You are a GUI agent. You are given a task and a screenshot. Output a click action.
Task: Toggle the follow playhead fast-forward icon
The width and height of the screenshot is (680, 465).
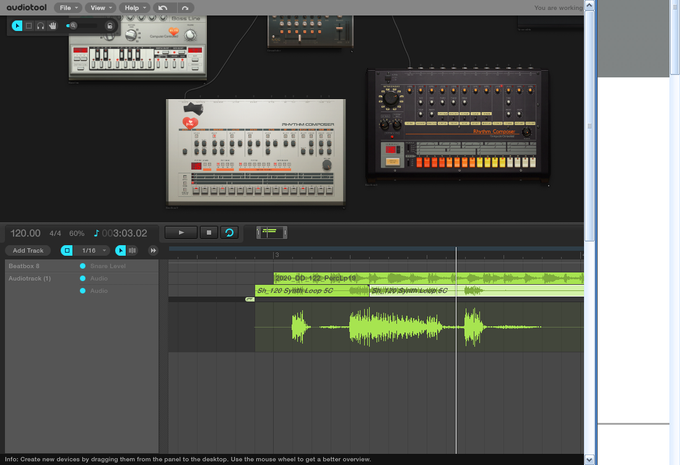coord(153,250)
